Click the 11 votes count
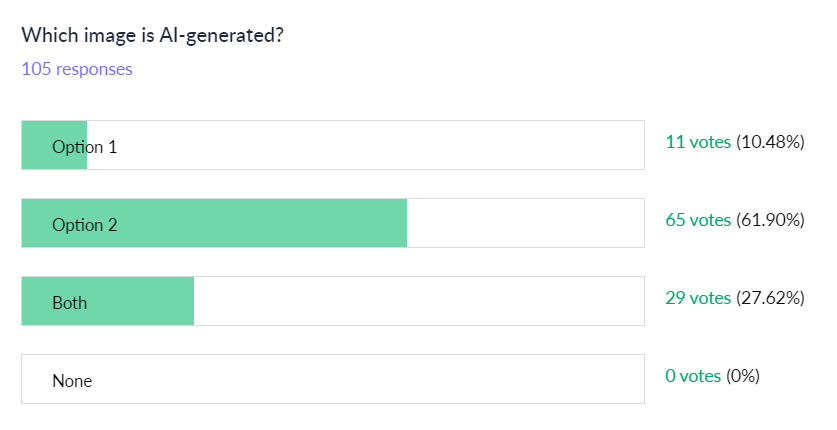The image size is (837, 430). point(698,142)
